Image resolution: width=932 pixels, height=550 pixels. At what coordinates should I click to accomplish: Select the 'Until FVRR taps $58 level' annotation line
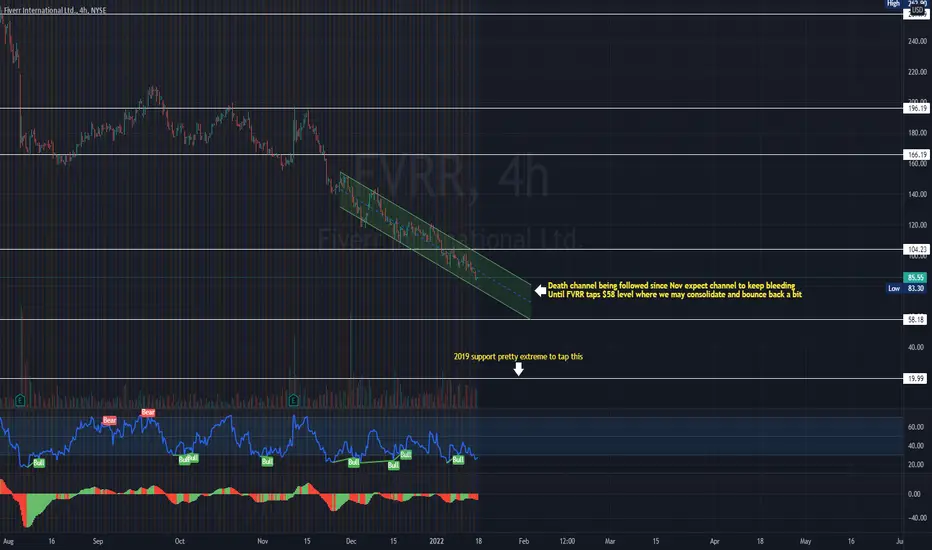675,294
